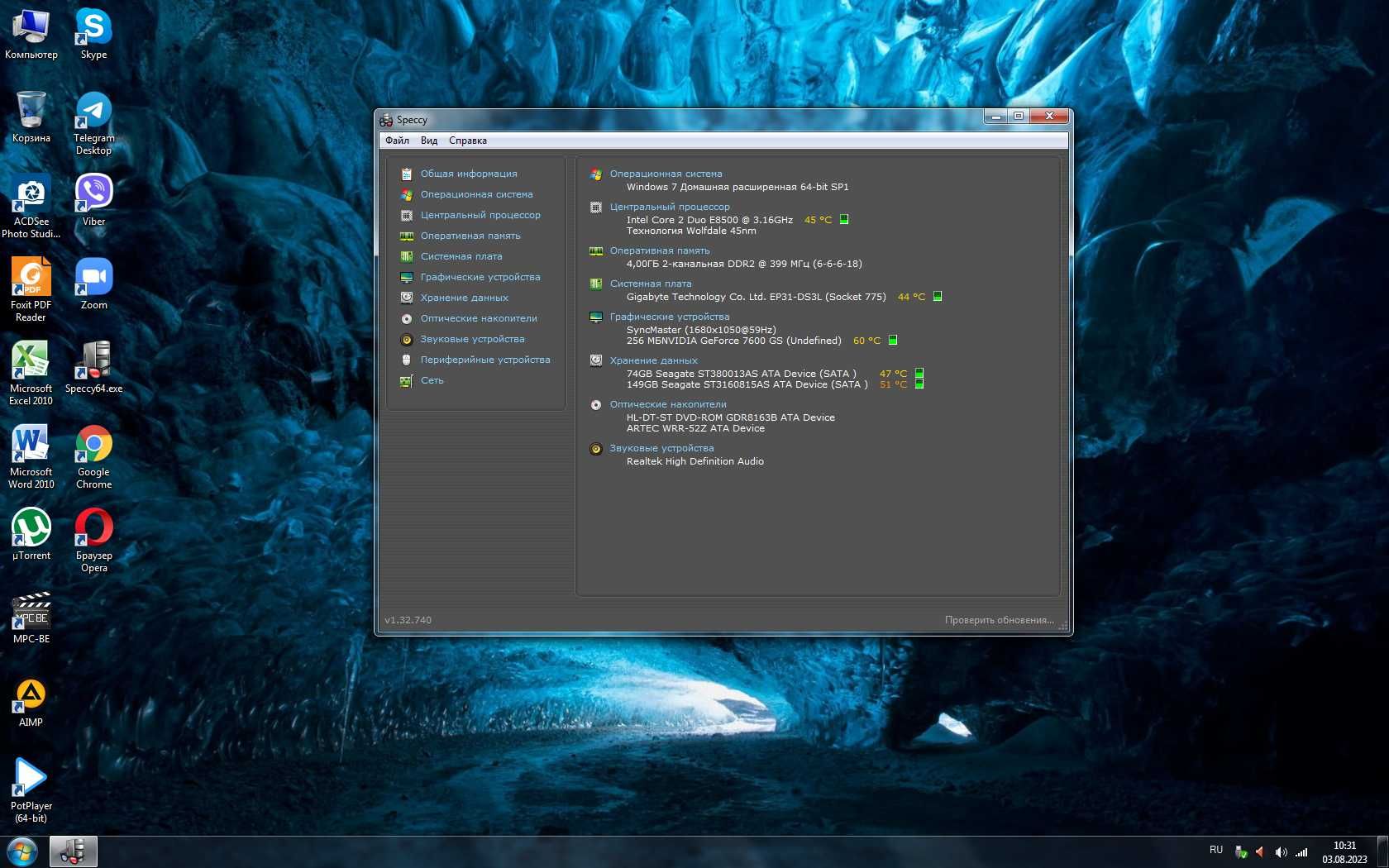Click GPU temperature 60 °C value
Screen dimensions: 1389x868
pos(866,341)
